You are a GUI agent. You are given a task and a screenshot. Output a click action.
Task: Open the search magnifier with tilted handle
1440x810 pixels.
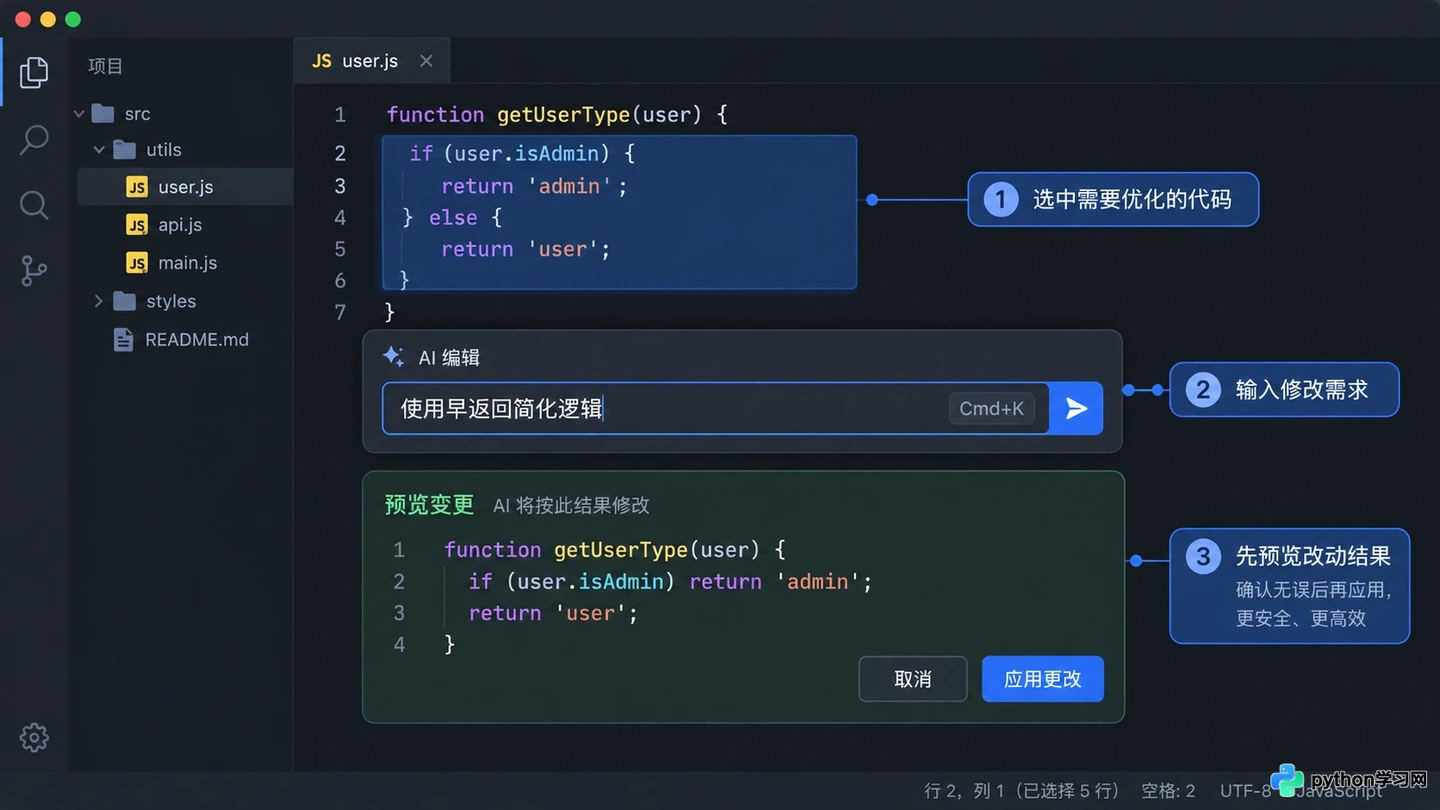[34, 140]
